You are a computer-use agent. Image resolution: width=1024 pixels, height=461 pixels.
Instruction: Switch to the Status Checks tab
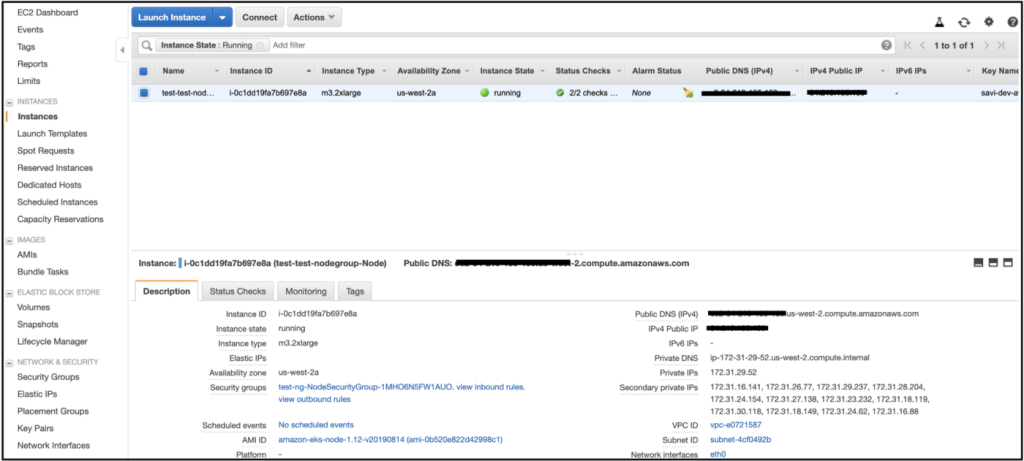coord(238,291)
